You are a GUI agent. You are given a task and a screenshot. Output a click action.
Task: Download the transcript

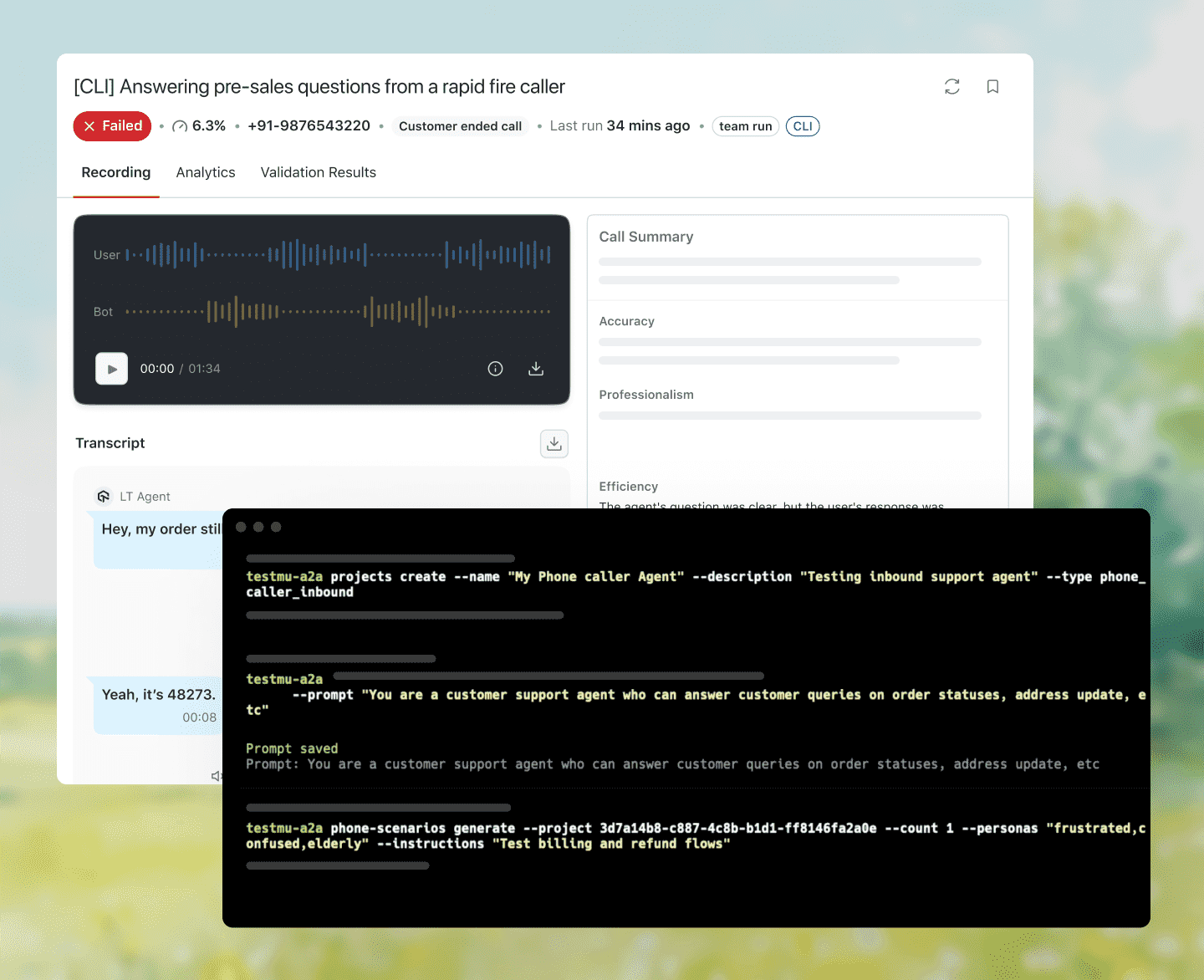pyautogui.click(x=554, y=444)
